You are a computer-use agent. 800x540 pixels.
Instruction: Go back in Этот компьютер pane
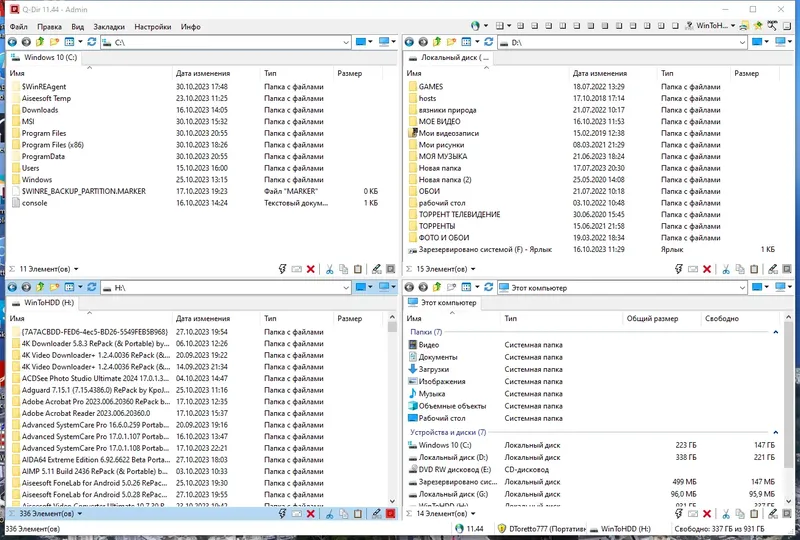[409, 287]
